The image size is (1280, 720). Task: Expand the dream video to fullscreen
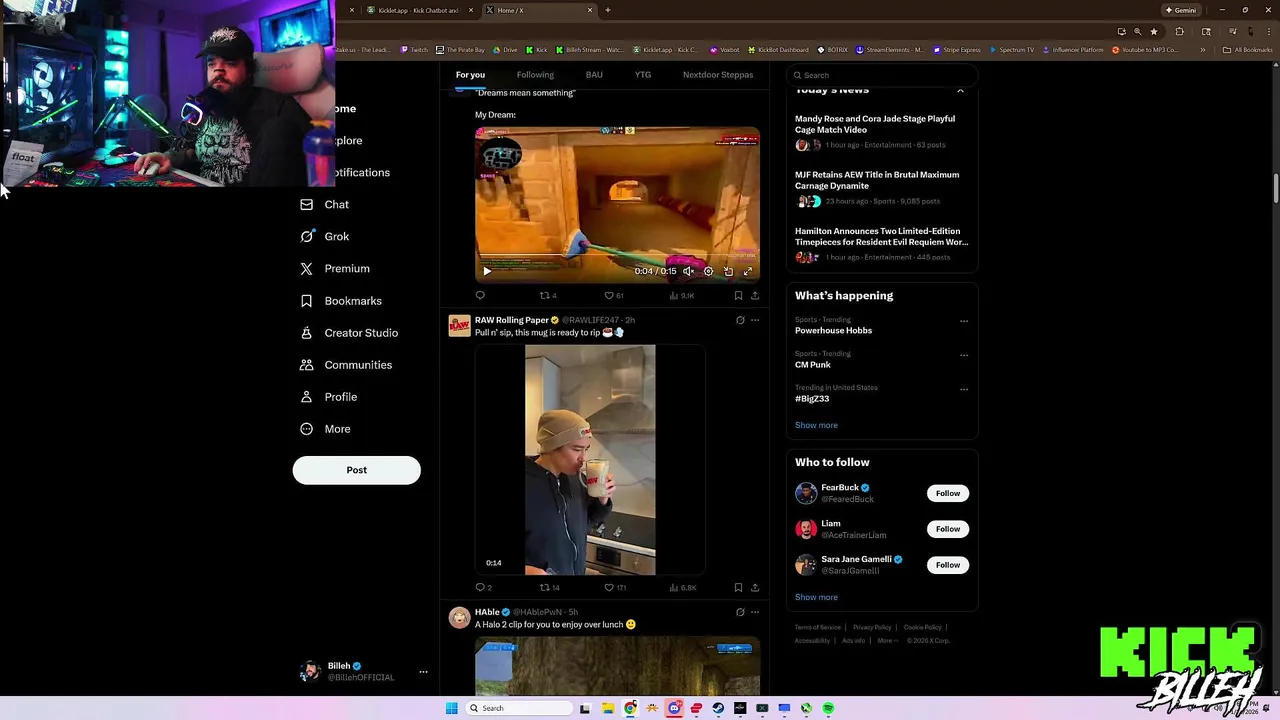(747, 271)
